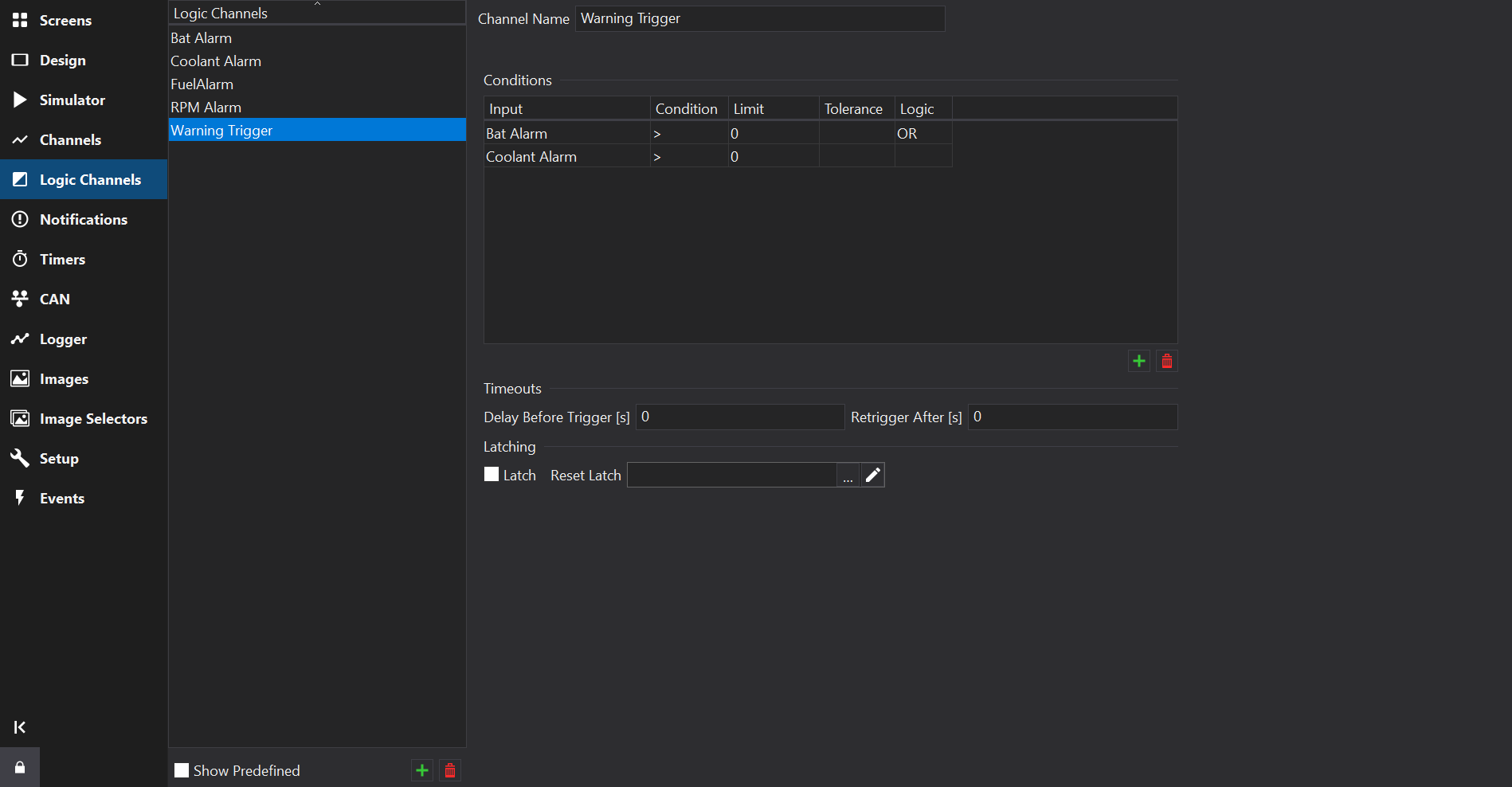Click the Reset Latch pencil edit icon
Image resolution: width=1512 pixels, height=787 pixels.
[873, 476]
